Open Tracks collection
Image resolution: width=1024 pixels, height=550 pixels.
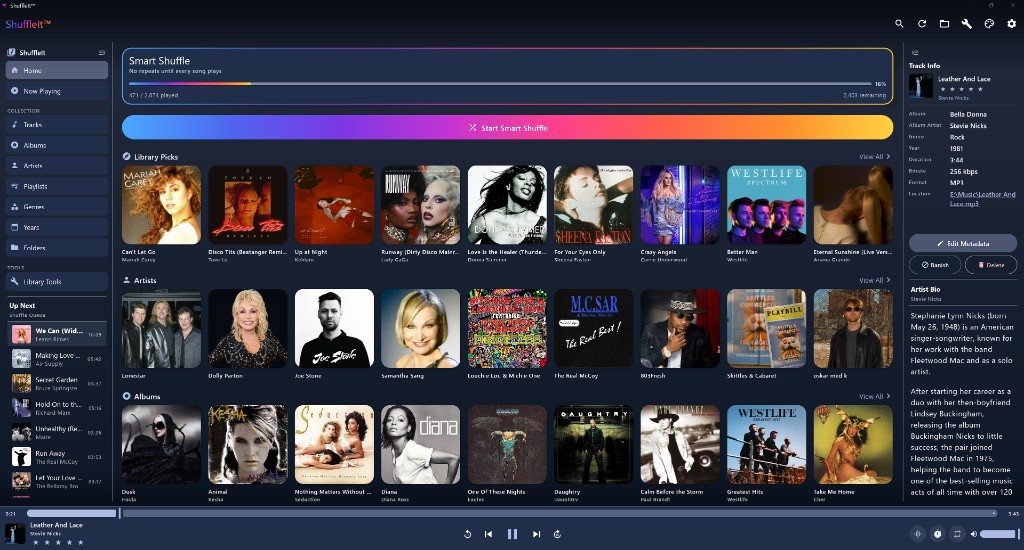point(57,125)
